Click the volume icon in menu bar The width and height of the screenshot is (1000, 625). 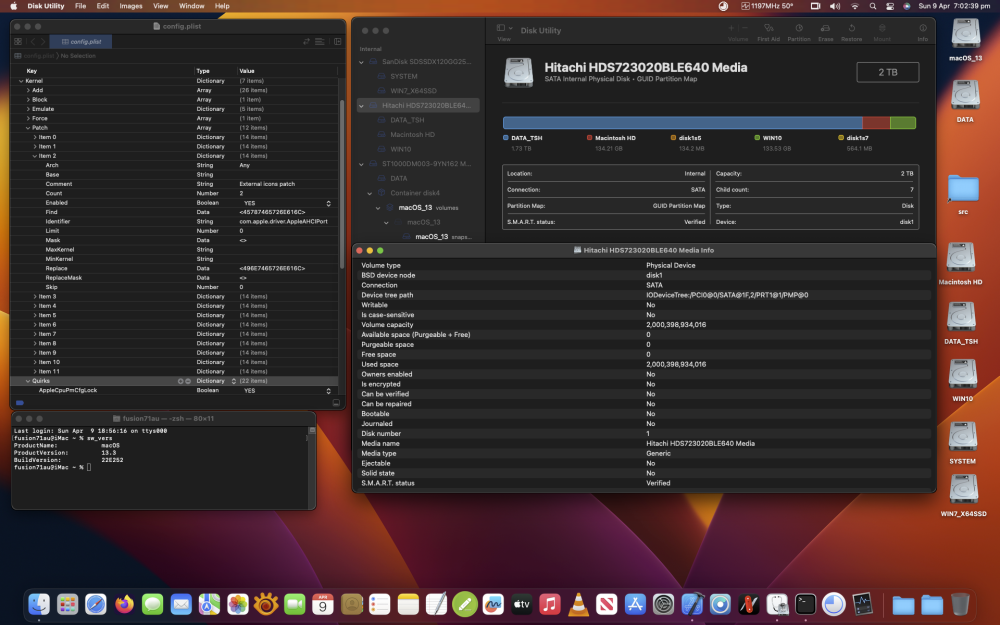835,6
